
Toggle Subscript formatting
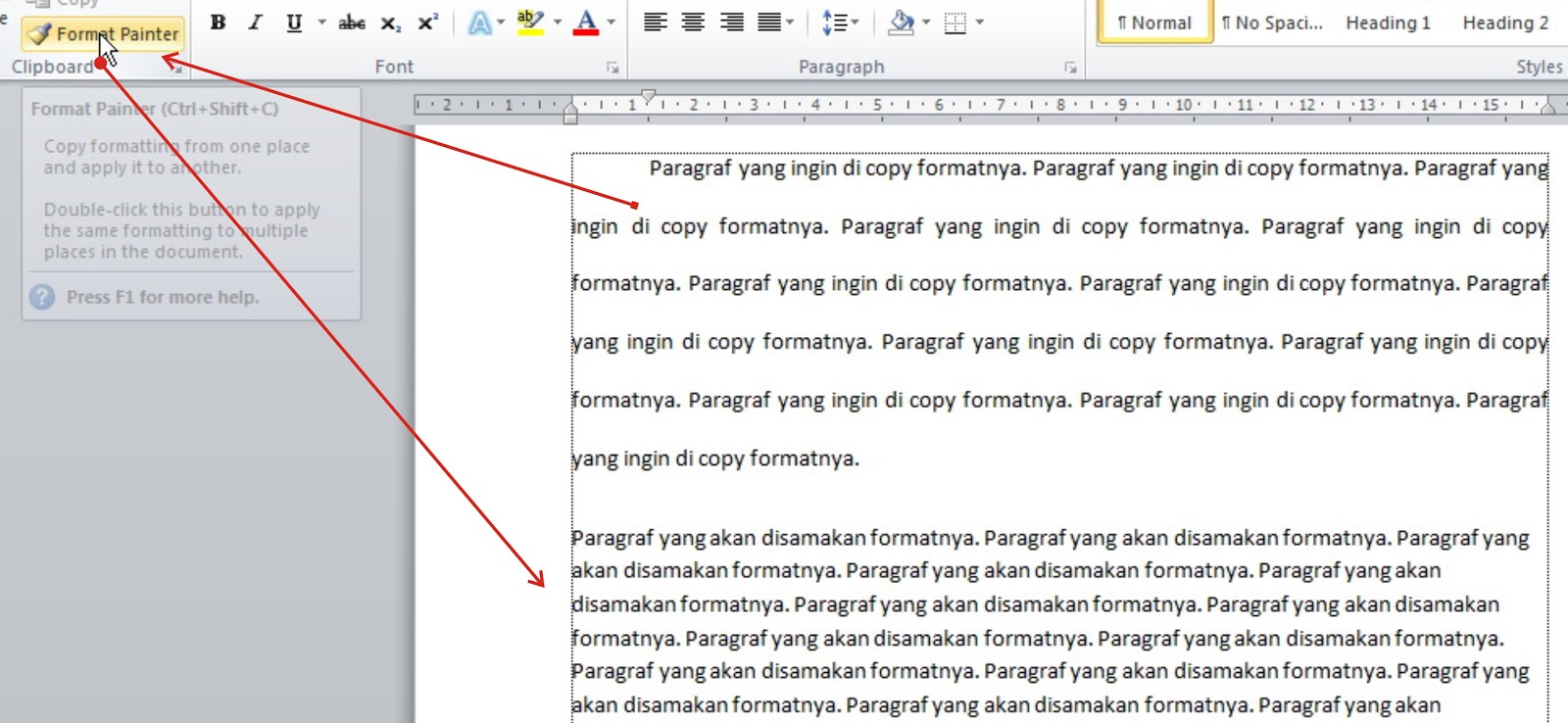390,23
